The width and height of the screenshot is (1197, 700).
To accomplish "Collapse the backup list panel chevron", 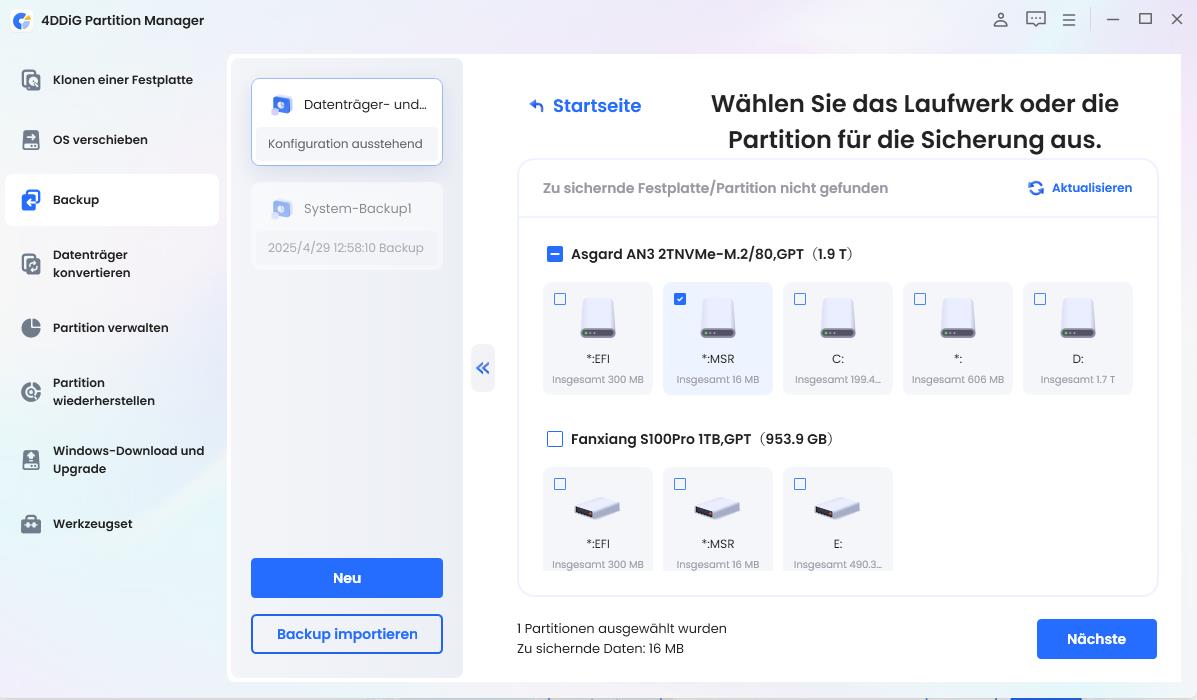I will coord(483,368).
